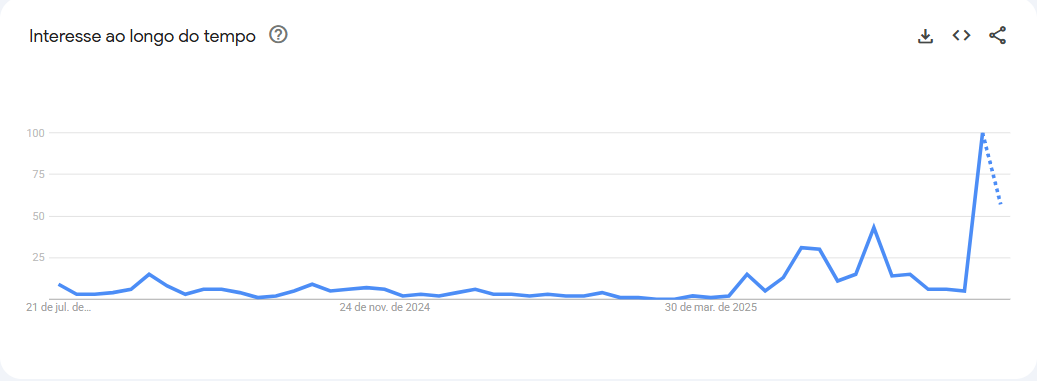1037x381 pixels.
Task: Click the "50" label on the y-axis
Action: tap(38, 216)
